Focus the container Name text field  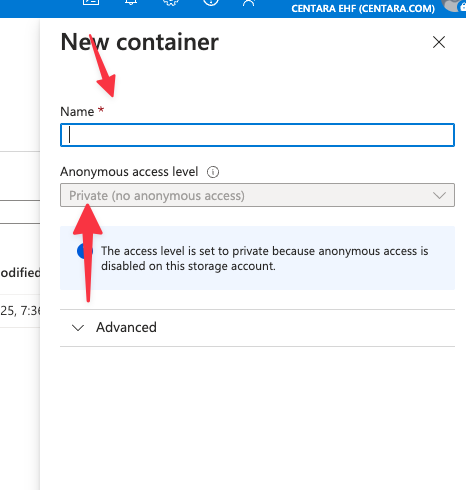tap(257, 135)
